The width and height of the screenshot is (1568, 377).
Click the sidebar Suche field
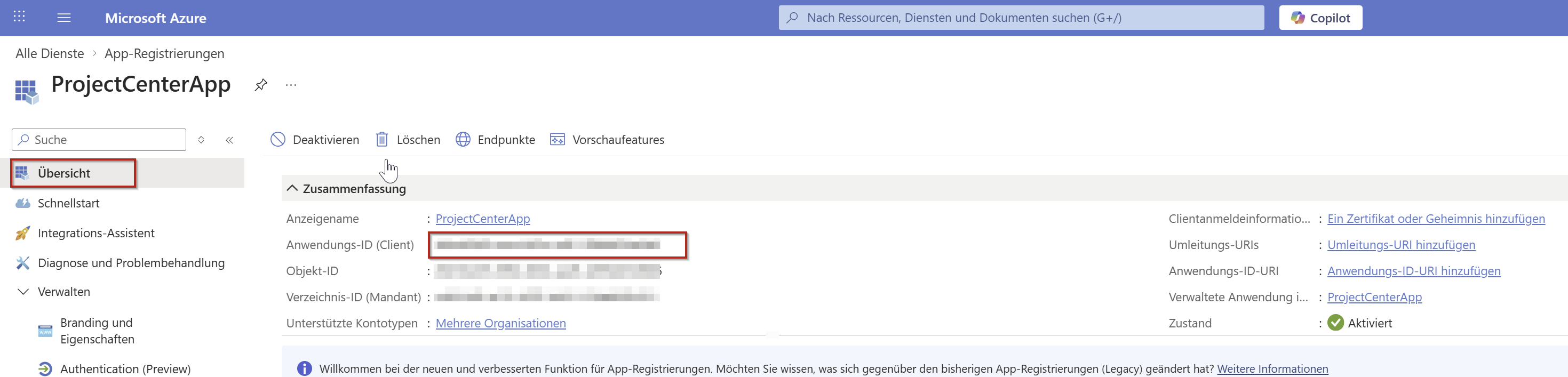click(x=99, y=139)
